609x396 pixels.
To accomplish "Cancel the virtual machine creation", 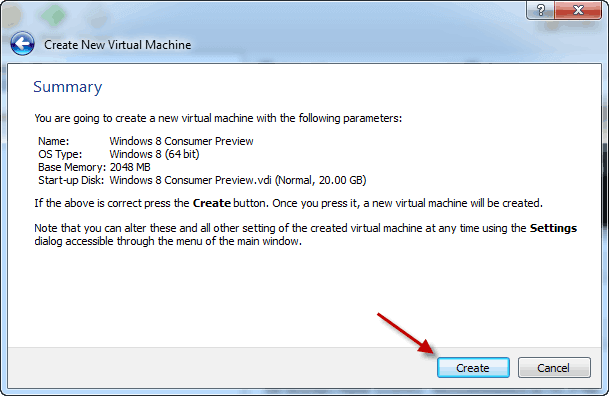I will (x=554, y=367).
